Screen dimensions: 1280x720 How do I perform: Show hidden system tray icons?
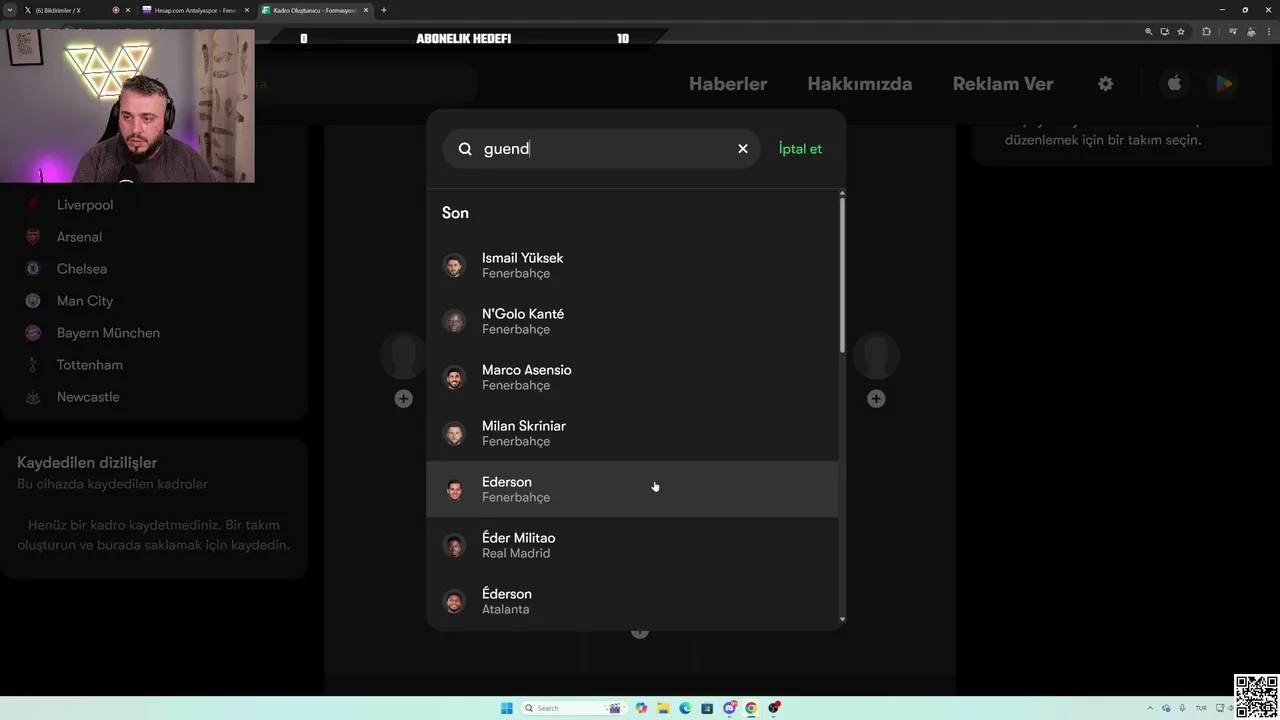point(1150,708)
